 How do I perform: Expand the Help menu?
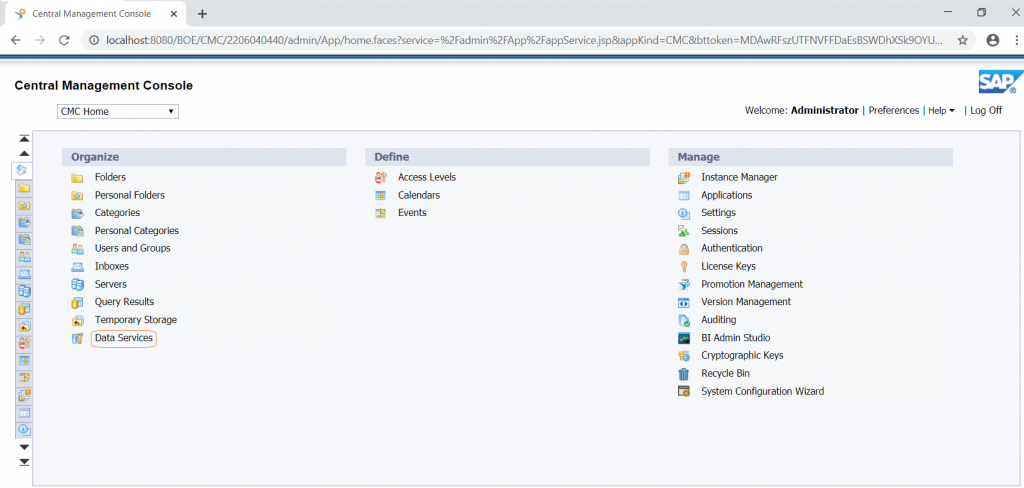(x=942, y=110)
